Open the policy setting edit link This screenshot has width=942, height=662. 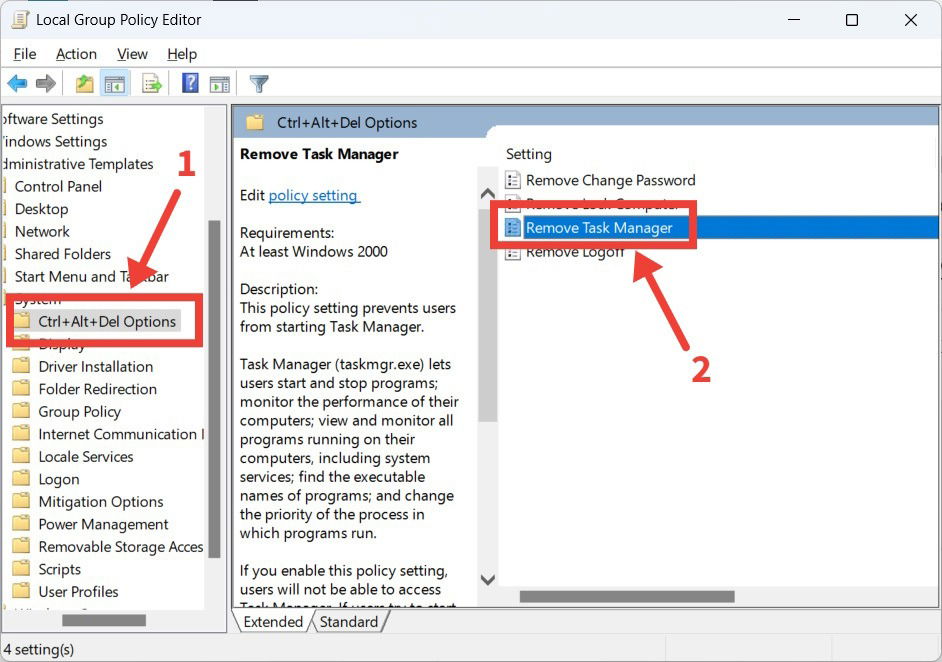click(314, 195)
